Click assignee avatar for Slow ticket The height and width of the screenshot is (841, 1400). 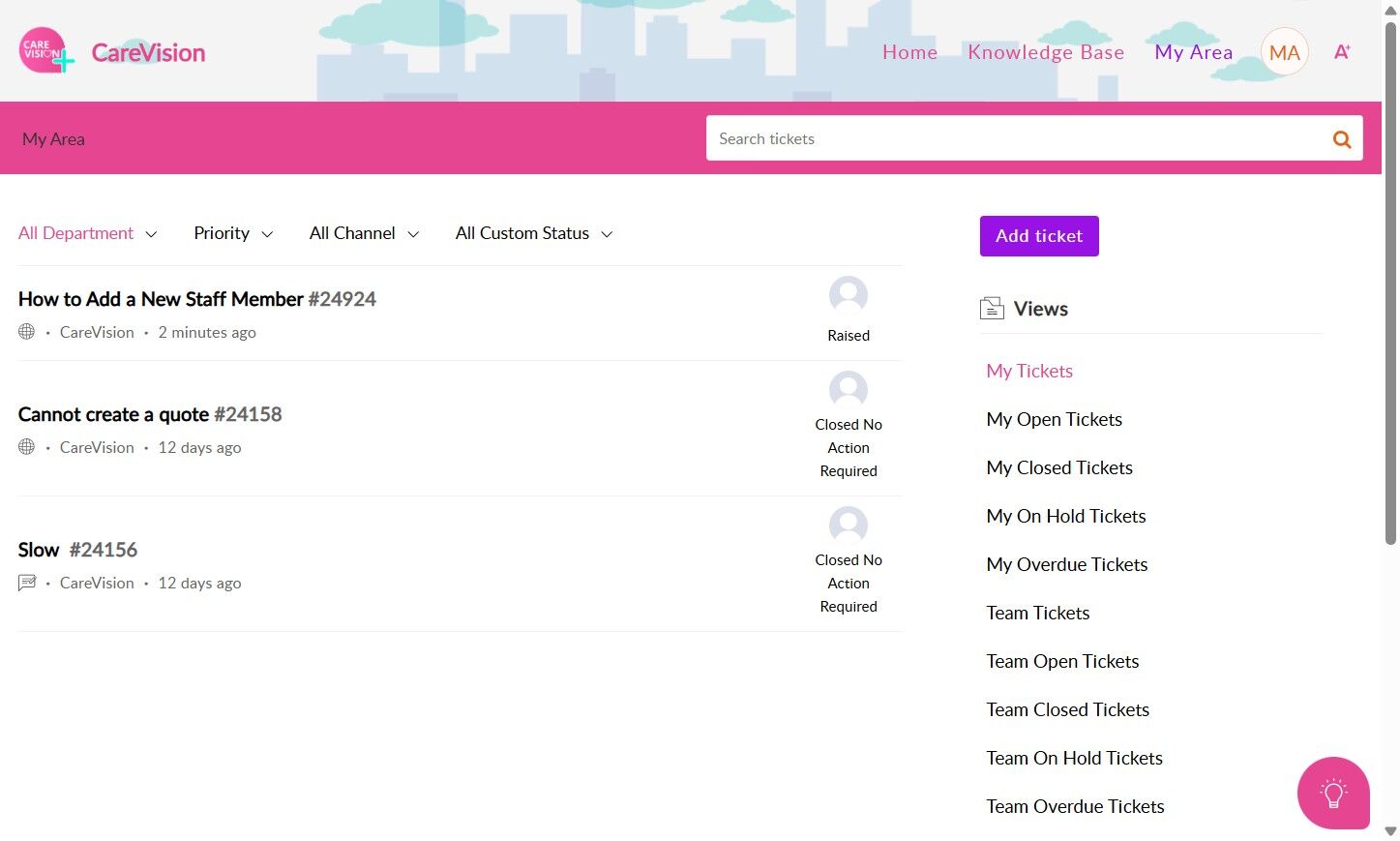(849, 525)
